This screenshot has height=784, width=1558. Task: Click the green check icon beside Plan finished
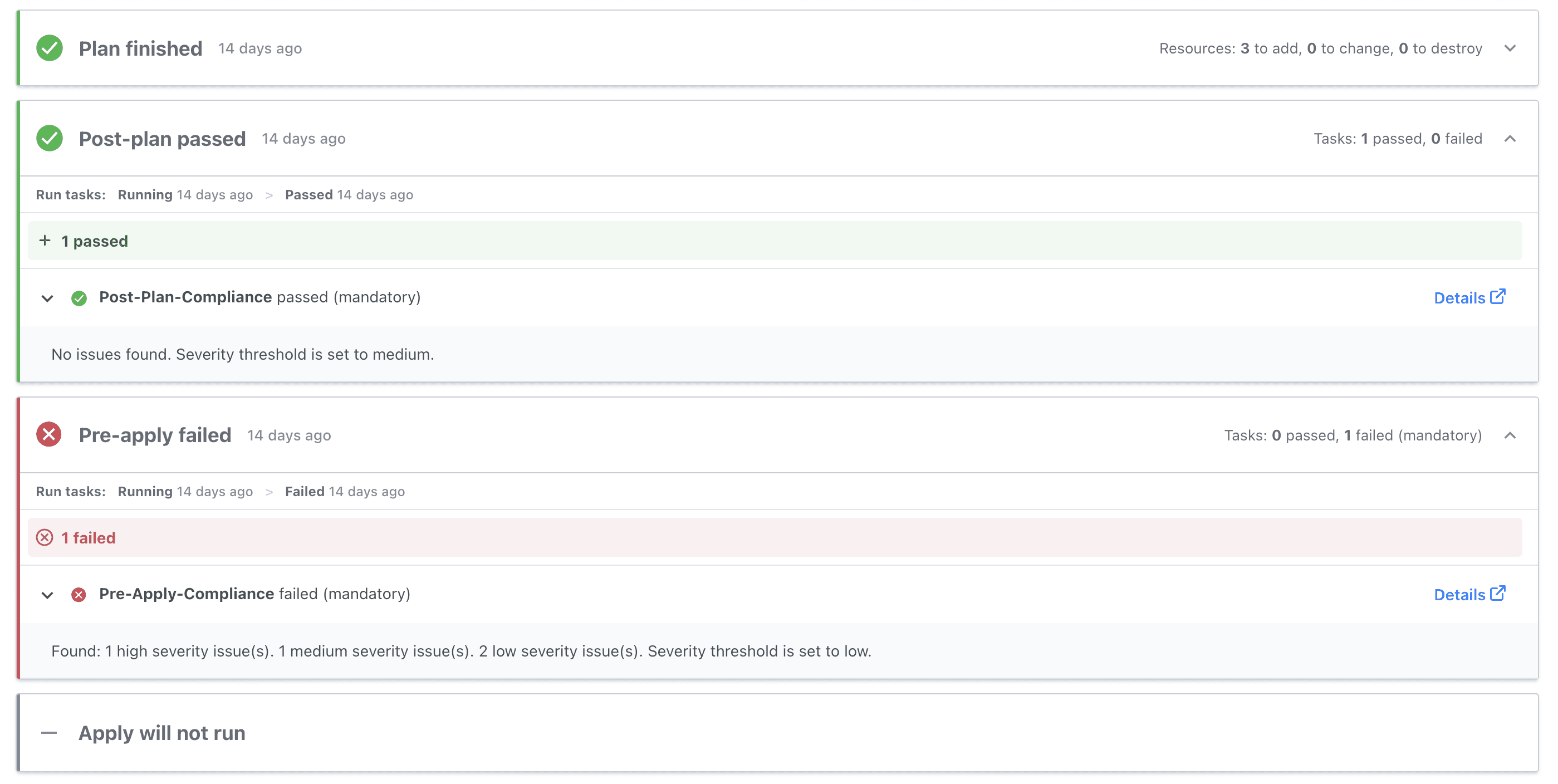coord(49,48)
